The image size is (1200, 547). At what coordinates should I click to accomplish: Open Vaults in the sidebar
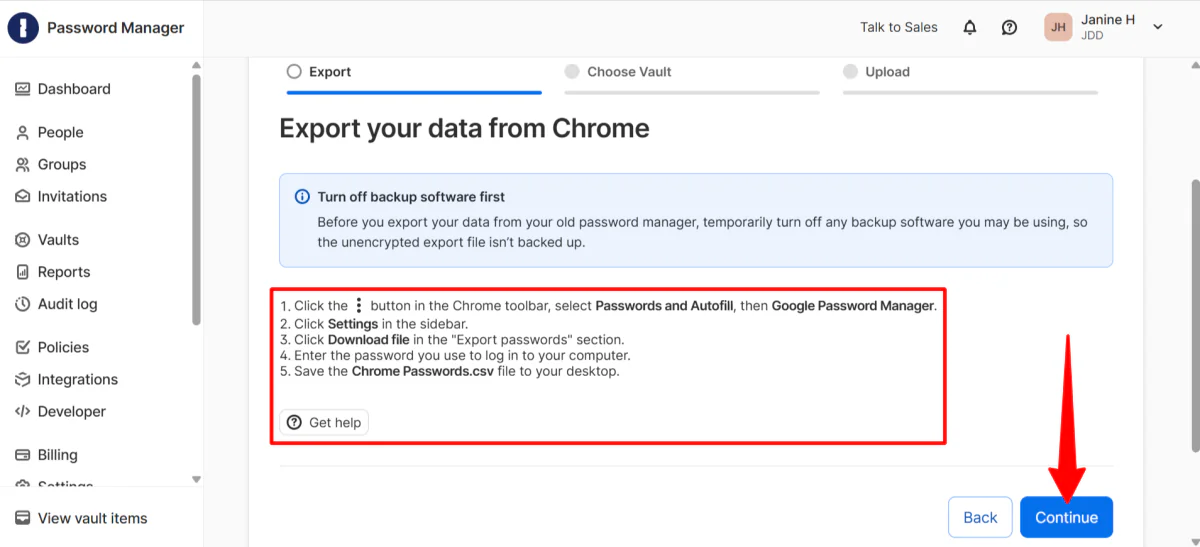click(x=58, y=240)
